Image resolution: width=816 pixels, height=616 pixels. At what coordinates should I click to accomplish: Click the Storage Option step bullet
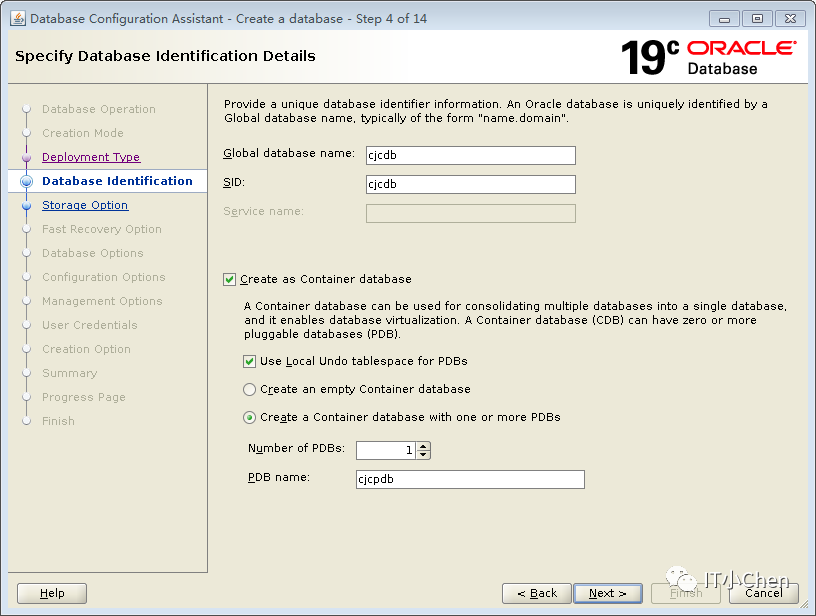click(27, 206)
